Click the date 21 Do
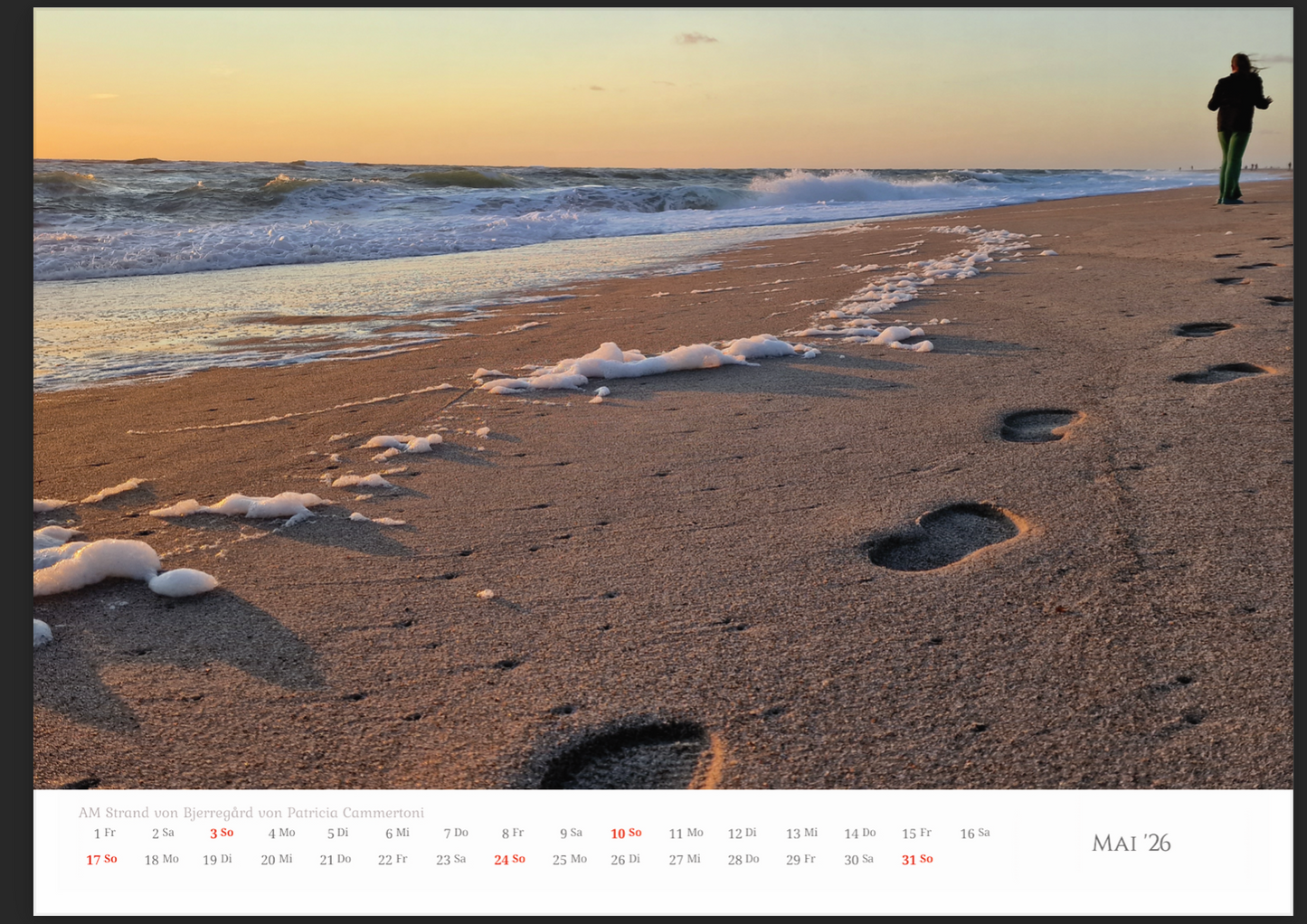The image size is (1307, 924). pyautogui.click(x=335, y=860)
